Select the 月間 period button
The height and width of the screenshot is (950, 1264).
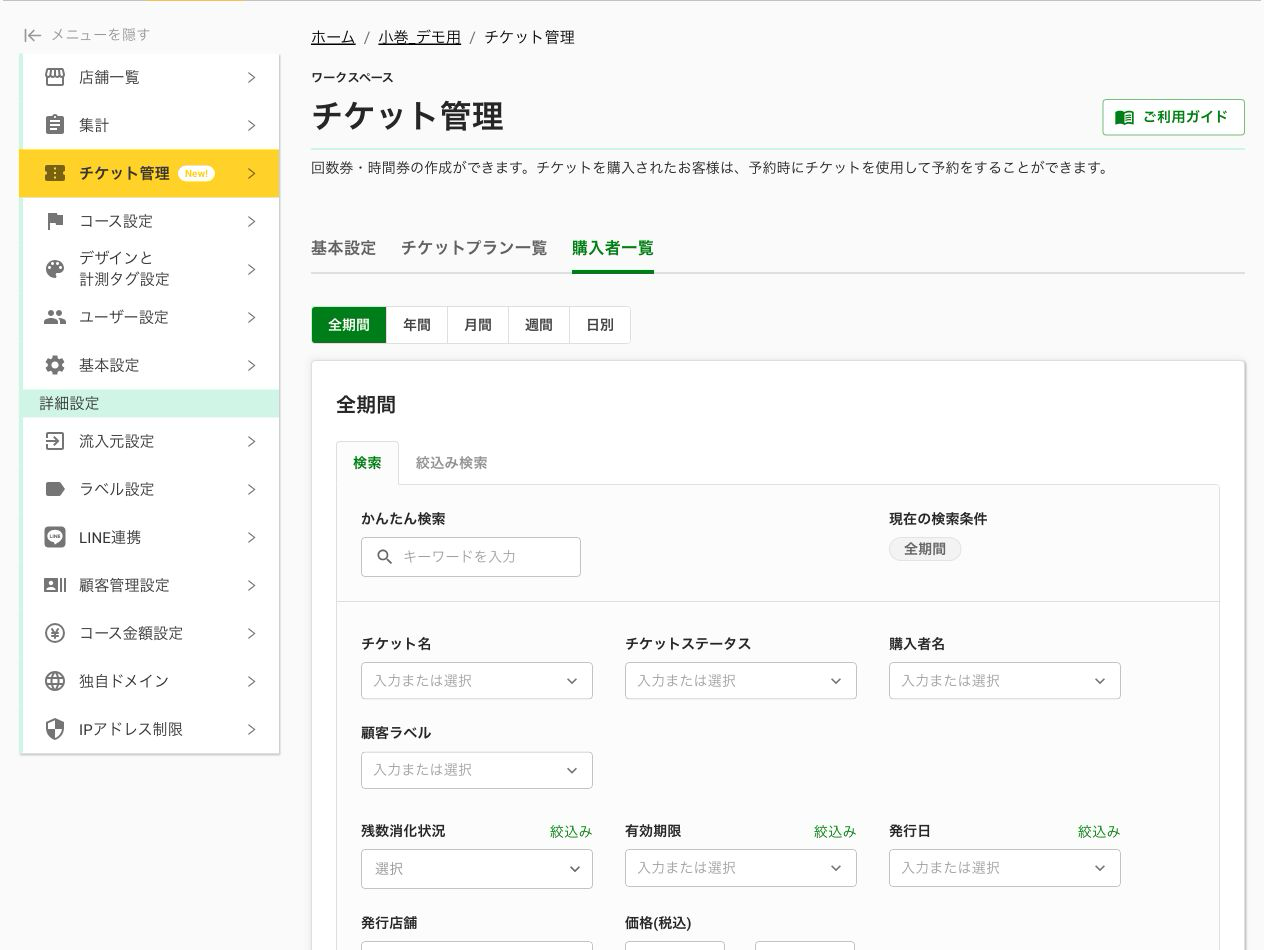(x=478, y=325)
